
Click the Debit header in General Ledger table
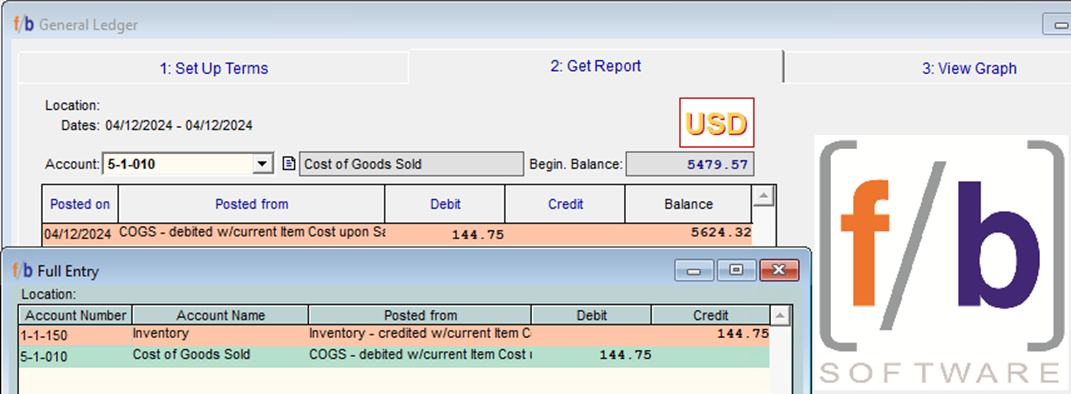(x=445, y=203)
